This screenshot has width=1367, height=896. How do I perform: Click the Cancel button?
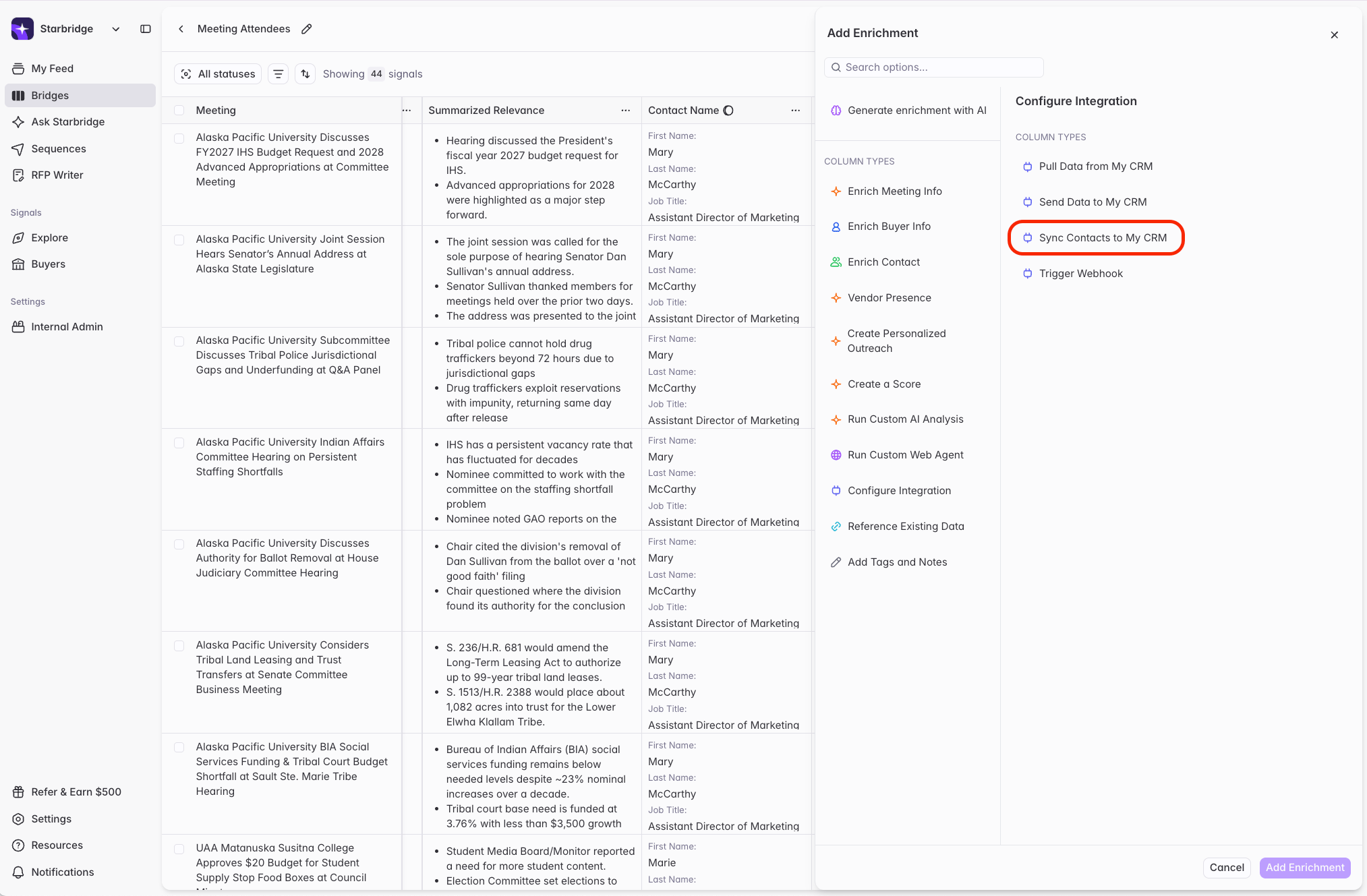[1227, 868]
